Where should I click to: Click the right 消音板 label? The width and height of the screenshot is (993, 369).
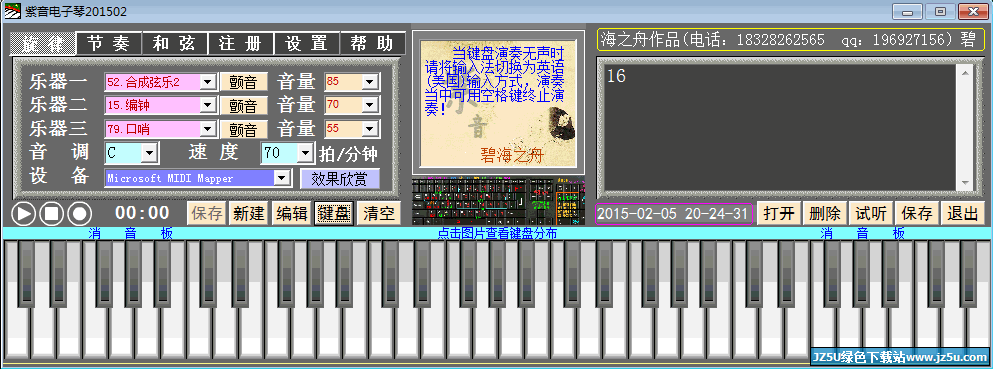click(863, 234)
